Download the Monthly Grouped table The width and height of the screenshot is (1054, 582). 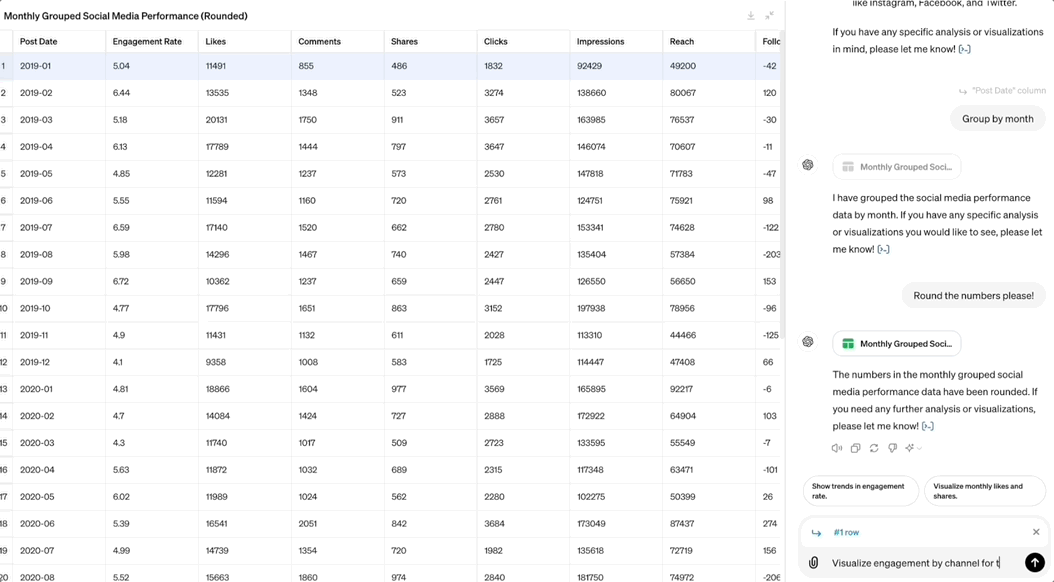click(751, 16)
